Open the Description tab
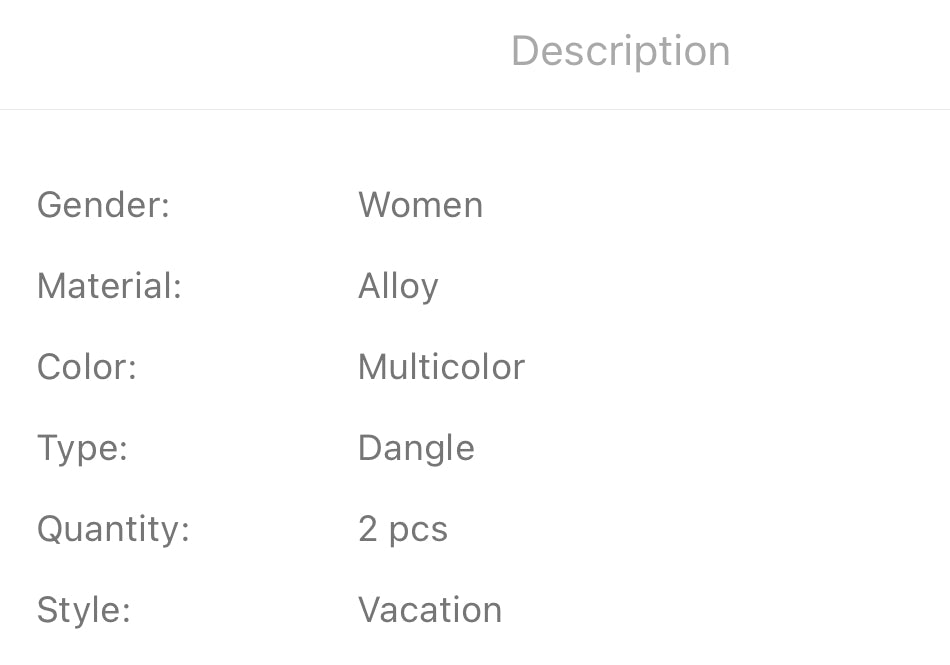950x665 pixels. [620, 51]
